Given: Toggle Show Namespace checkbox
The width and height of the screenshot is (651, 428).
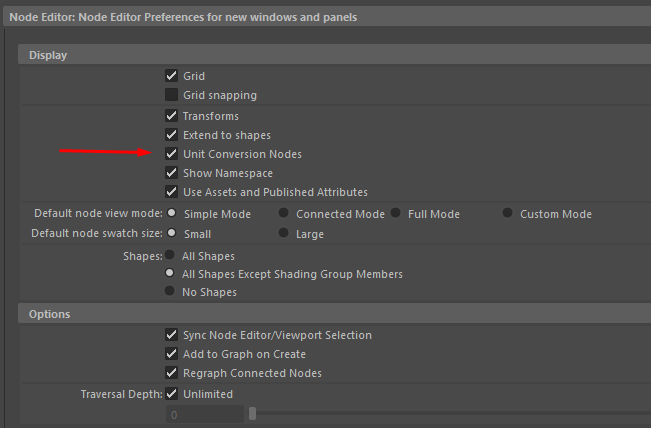Looking at the screenshot, I should [171, 173].
